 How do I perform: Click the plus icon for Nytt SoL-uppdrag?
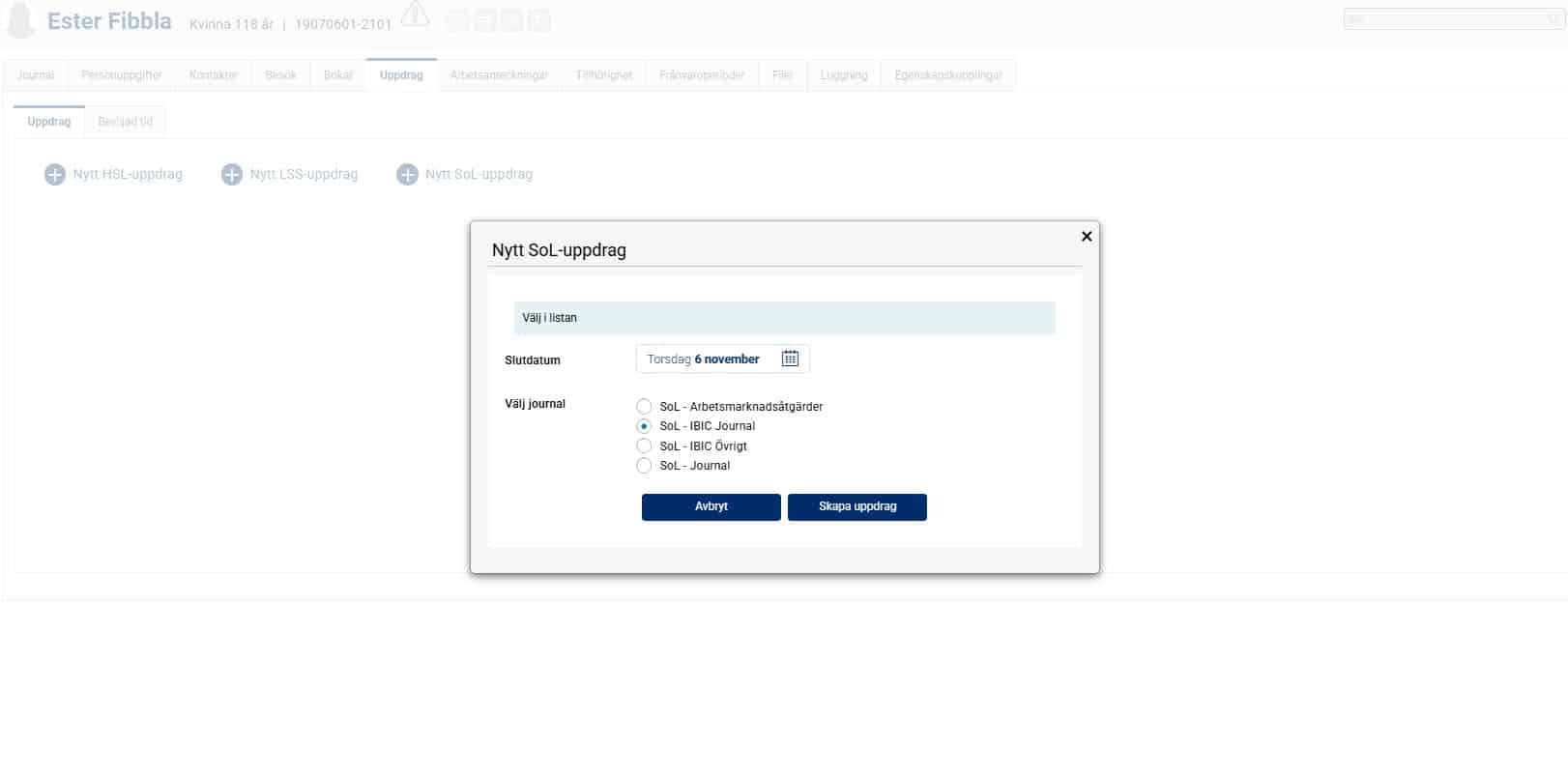click(407, 174)
